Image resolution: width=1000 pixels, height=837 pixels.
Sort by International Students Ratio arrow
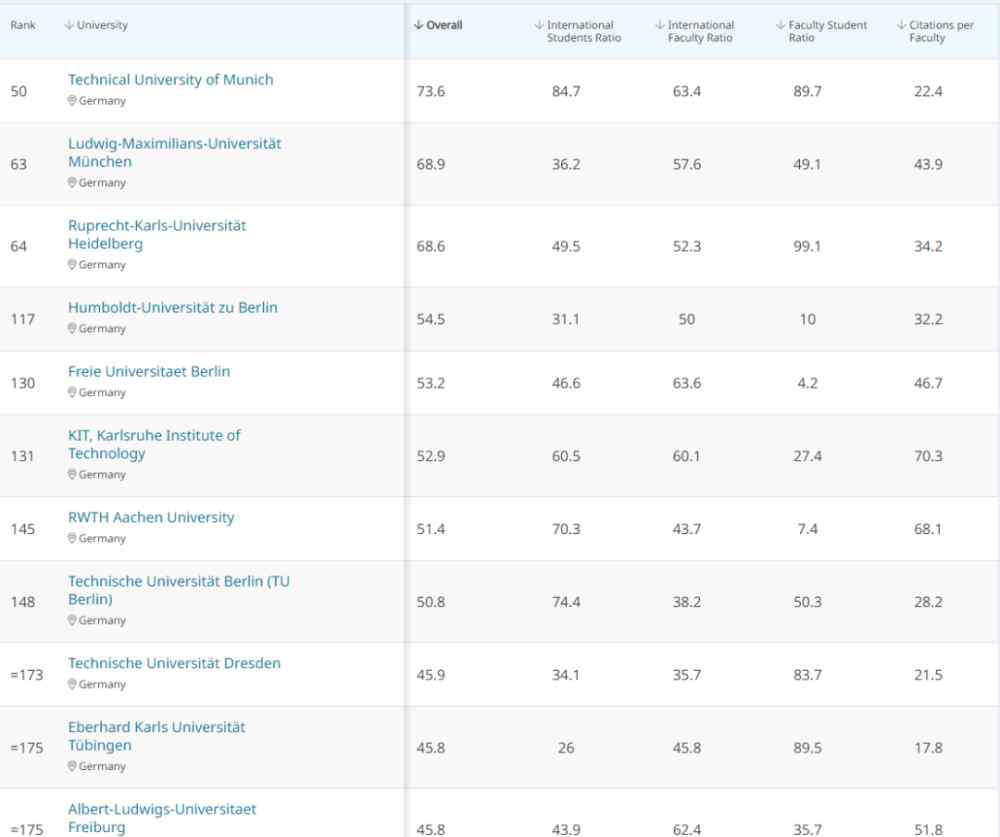[539, 26]
